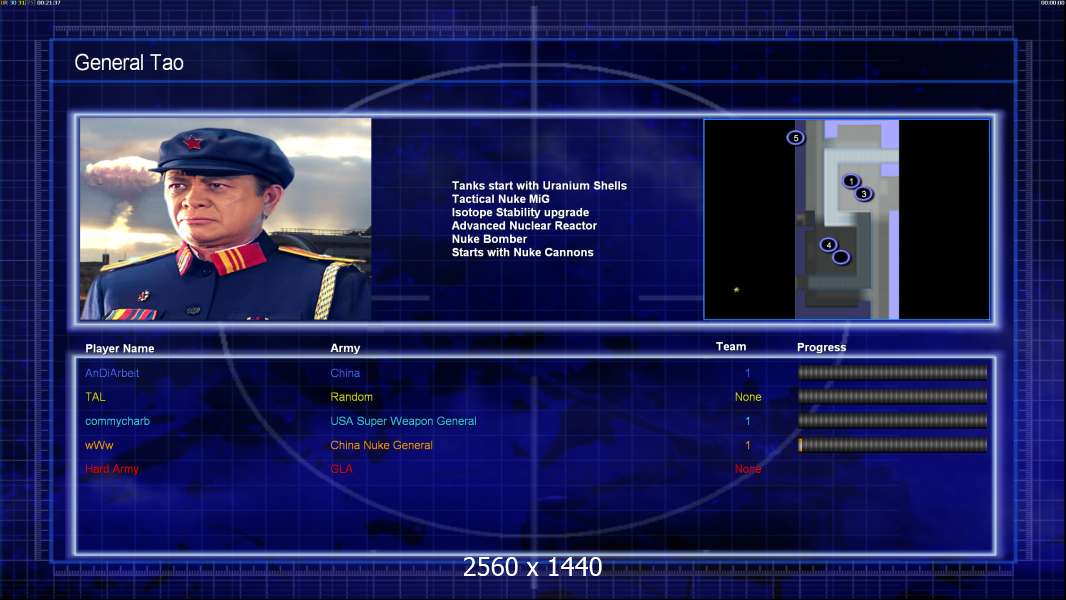Select player name Hard Army
The height and width of the screenshot is (600, 1066).
[111, 469]
